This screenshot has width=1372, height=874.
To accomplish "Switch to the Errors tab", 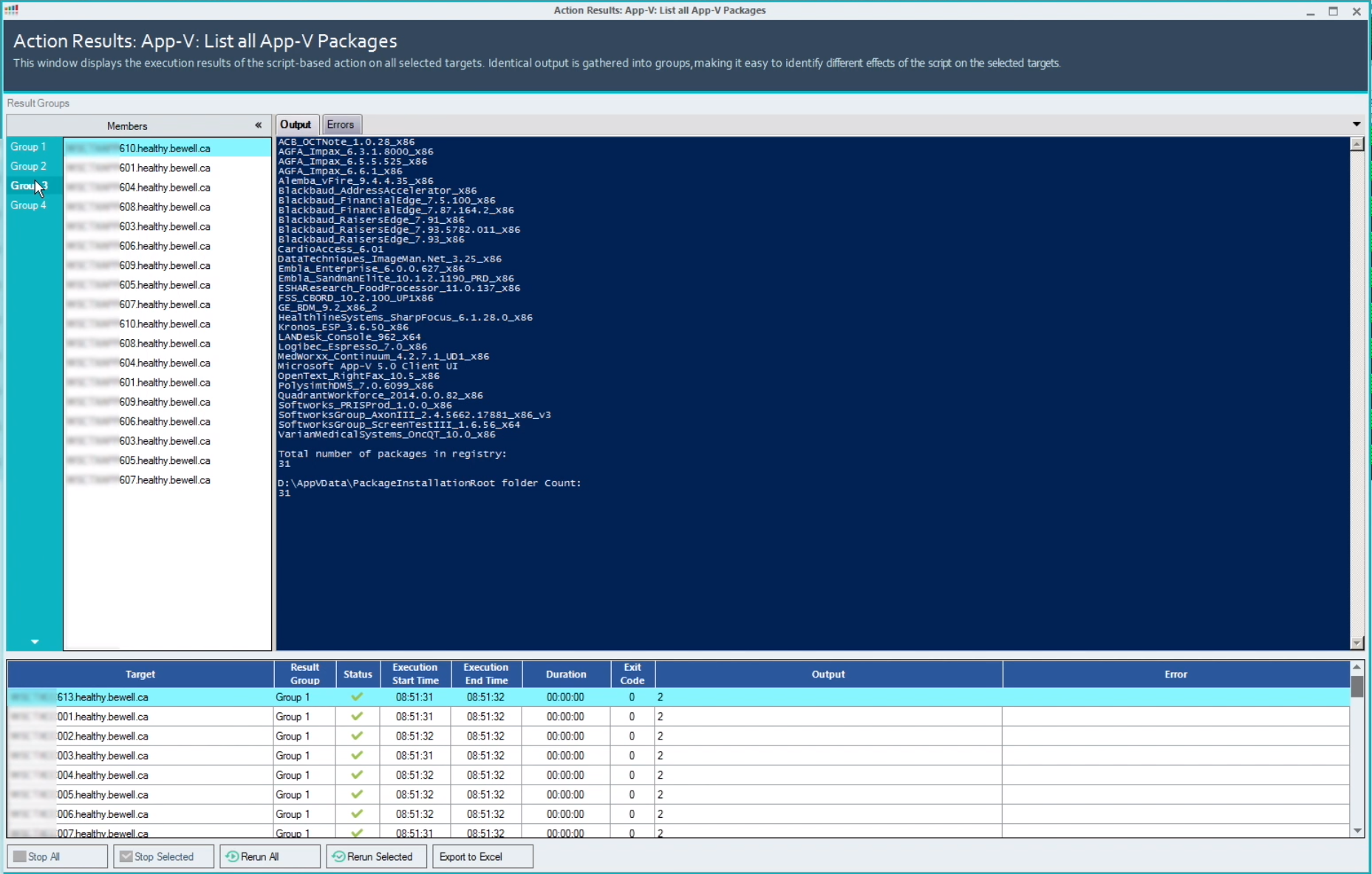I will [x=341, y=125].
